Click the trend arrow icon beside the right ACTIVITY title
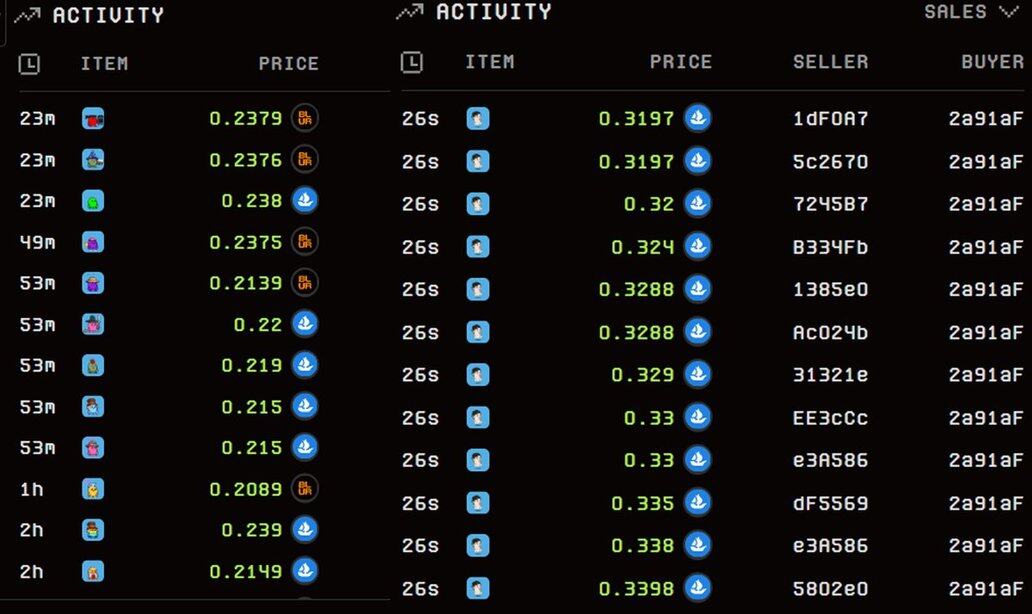1032x614 pixels. pos(409,12)
